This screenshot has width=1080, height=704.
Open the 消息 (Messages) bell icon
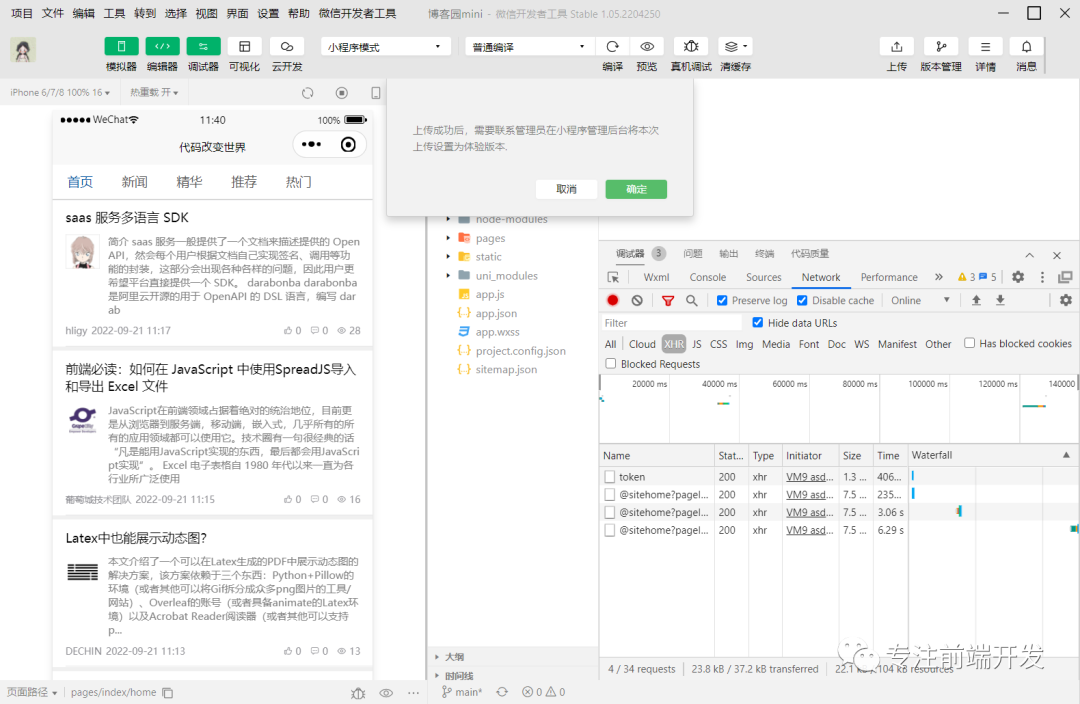[x=1026, y=46]
